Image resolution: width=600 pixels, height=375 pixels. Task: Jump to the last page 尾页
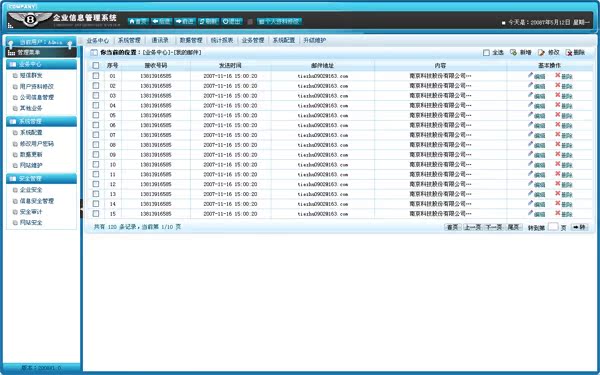514,227
